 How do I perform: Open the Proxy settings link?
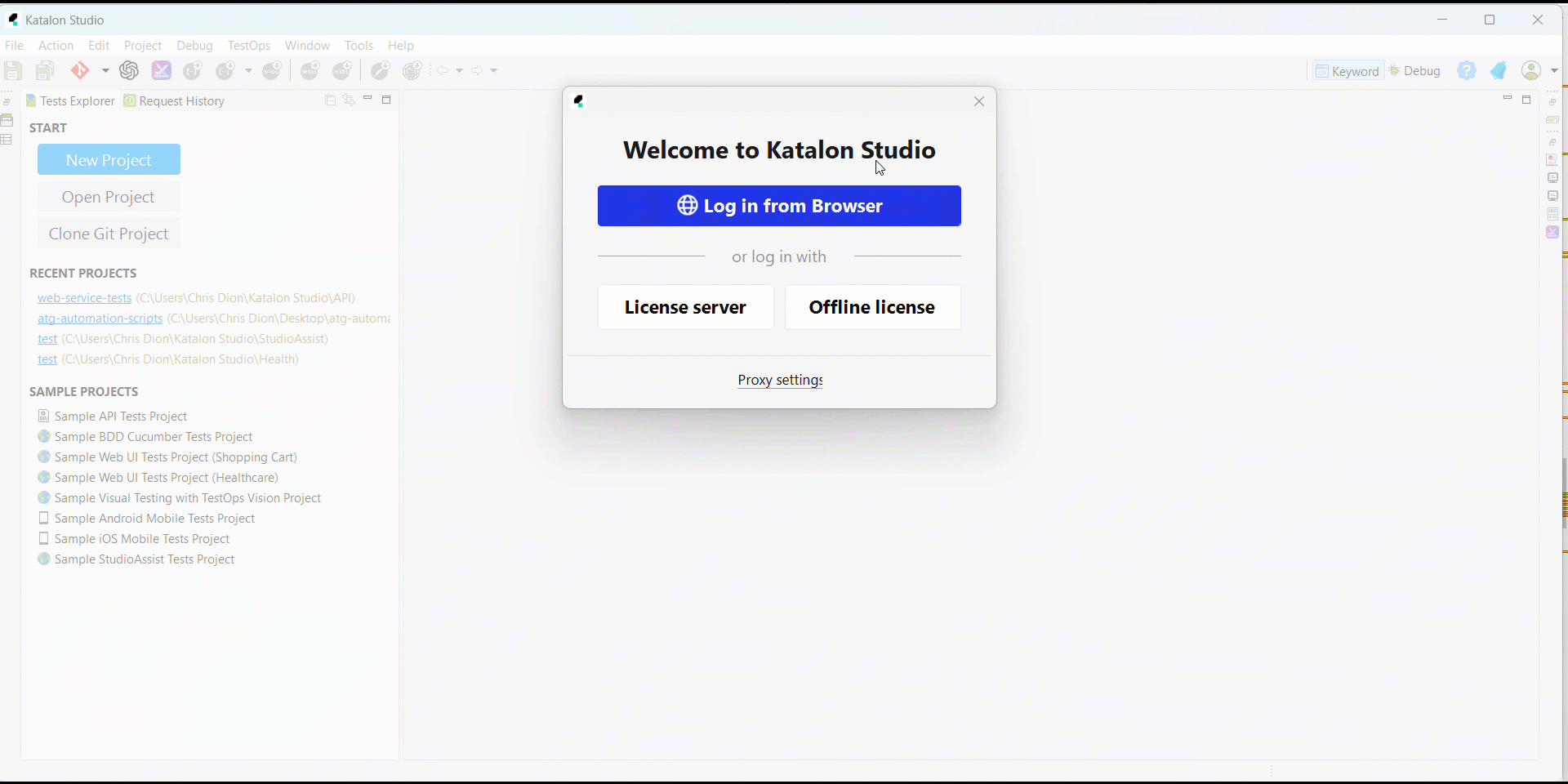coord(780,380)
